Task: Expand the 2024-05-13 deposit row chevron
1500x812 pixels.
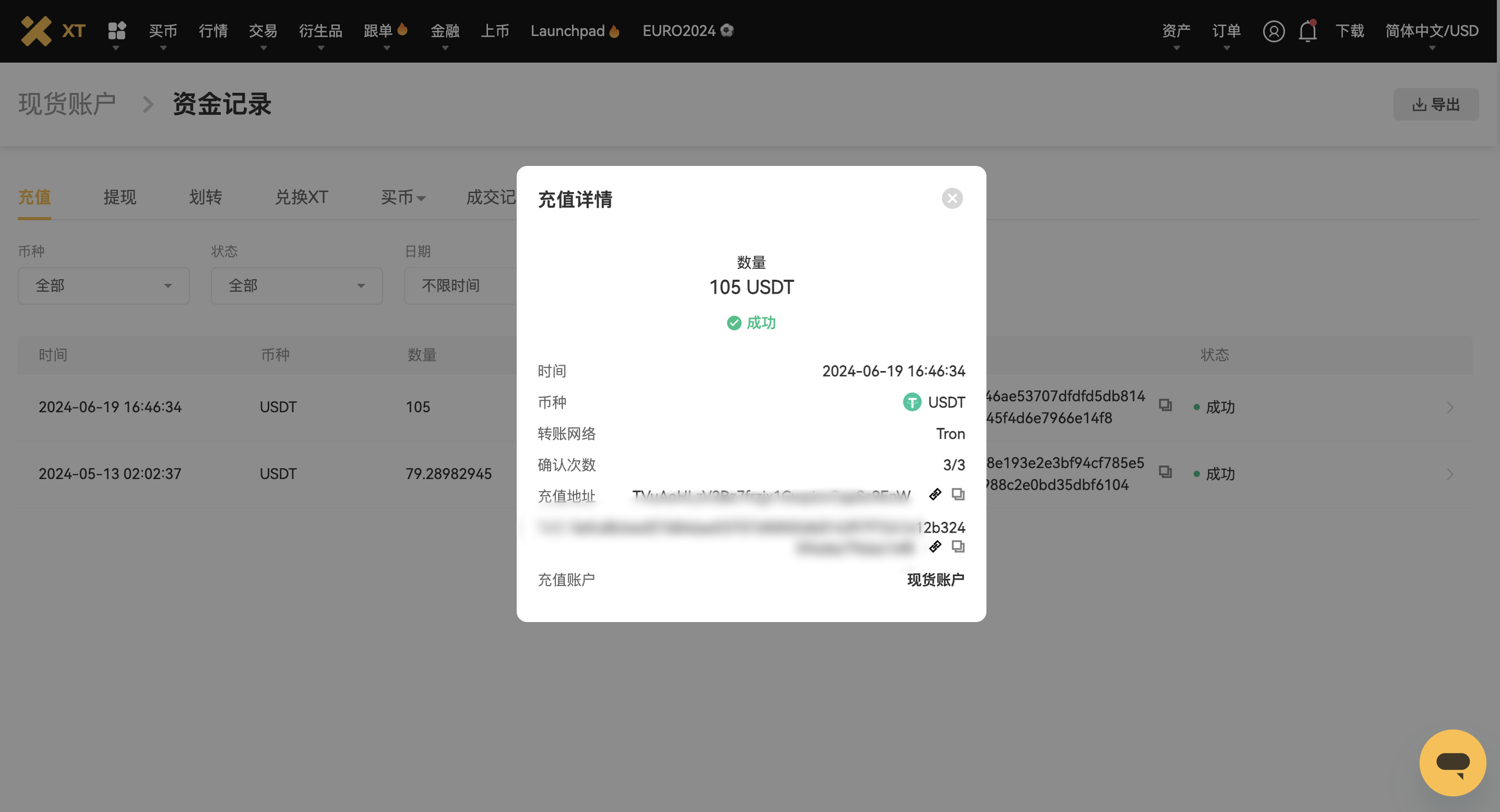Action: pos(1449,474)
